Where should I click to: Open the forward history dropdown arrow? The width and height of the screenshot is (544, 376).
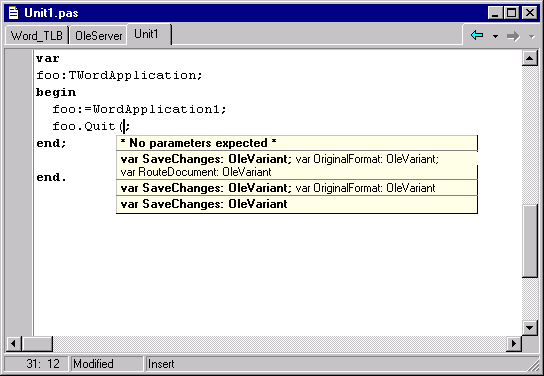(x=532, y=36)
